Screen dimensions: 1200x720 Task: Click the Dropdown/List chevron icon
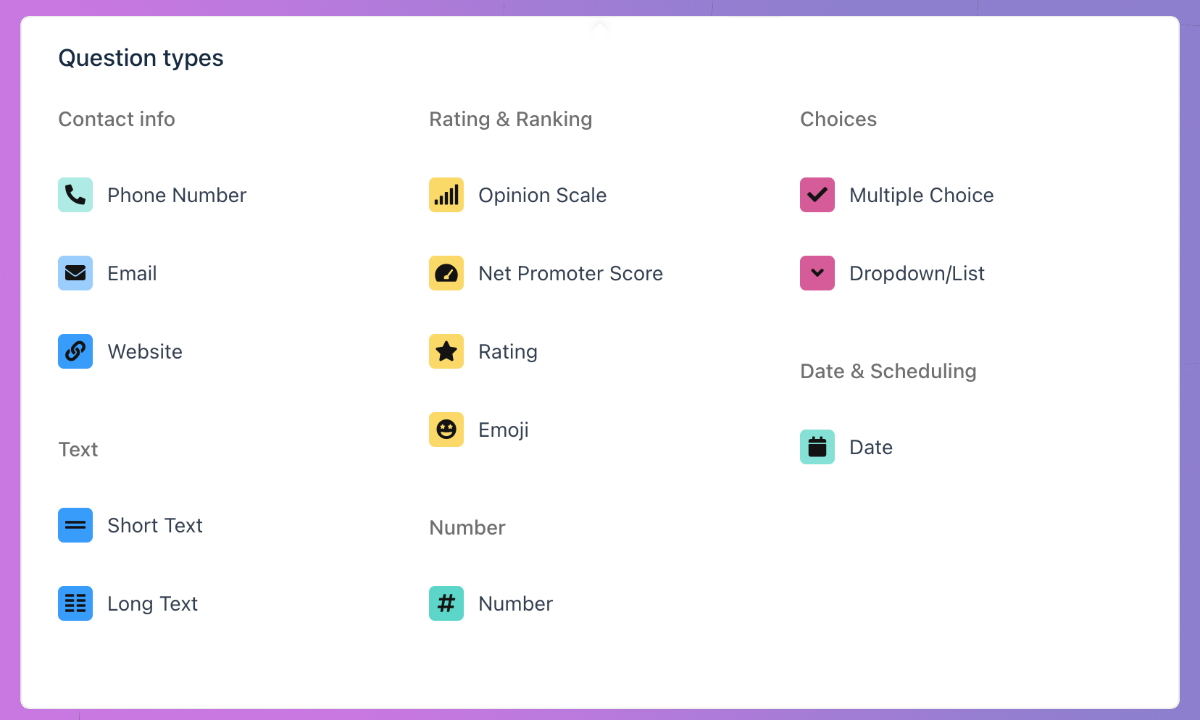(817, 273)
